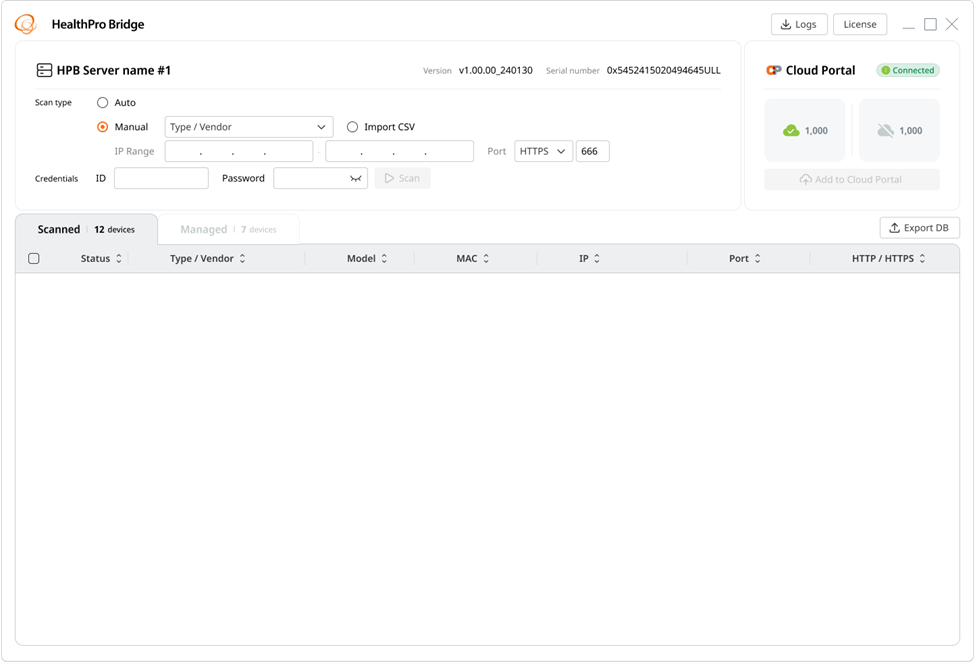Open the Type / Vendor dropdown

[x=249, y=127]
